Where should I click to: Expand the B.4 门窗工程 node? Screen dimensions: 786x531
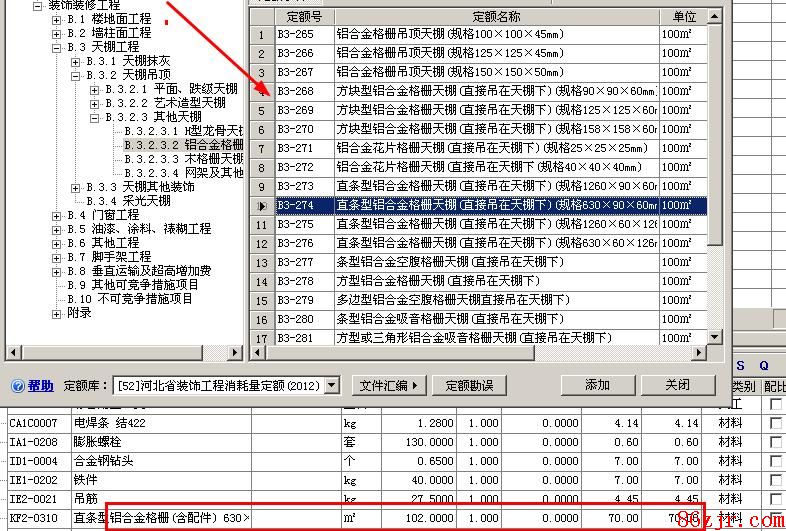58,215
